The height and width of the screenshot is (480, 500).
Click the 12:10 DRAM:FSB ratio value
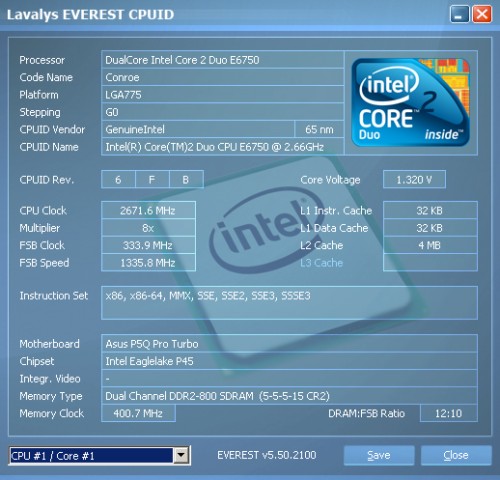click(x=449, y=413)
